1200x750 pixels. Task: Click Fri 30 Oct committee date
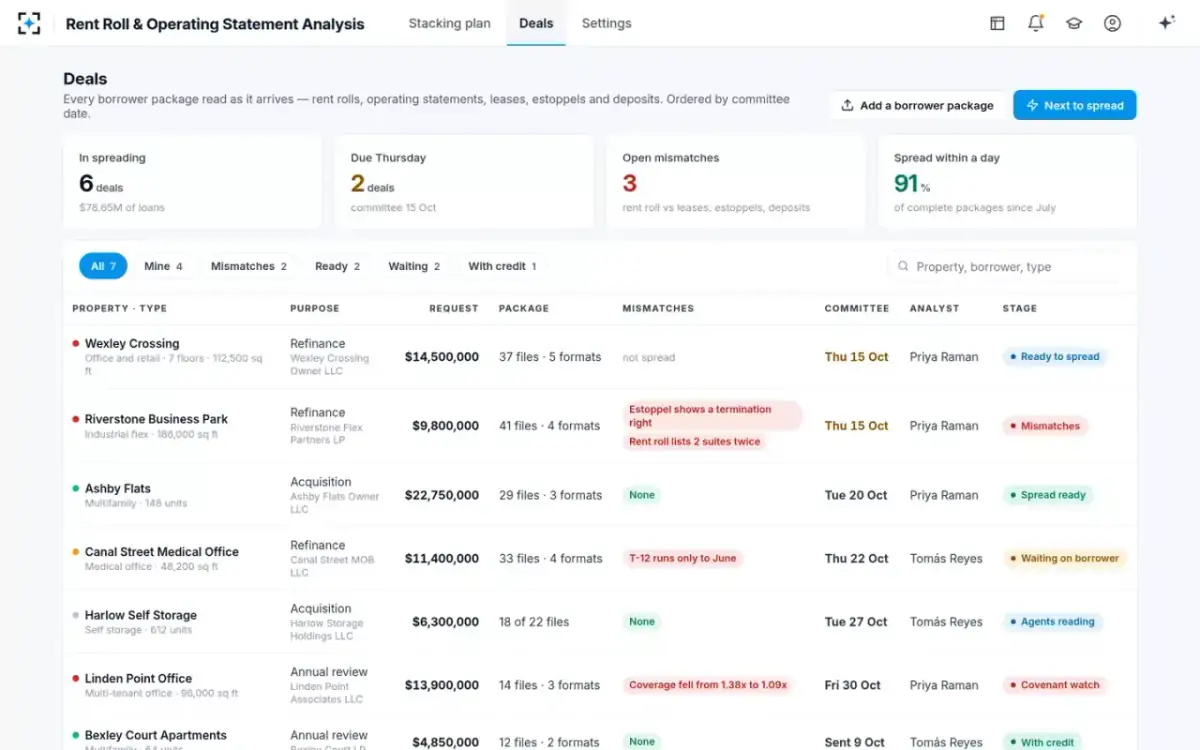click(853, 685)
